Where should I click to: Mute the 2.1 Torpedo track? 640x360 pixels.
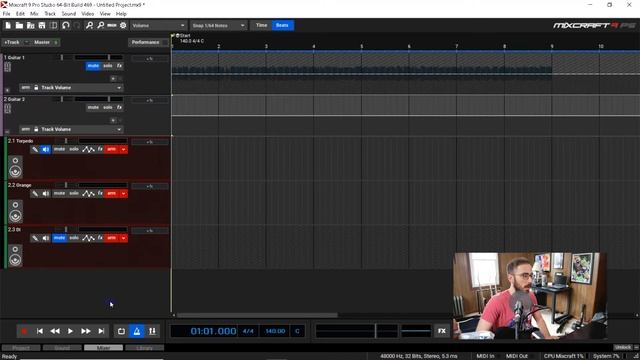pos(59,149)
